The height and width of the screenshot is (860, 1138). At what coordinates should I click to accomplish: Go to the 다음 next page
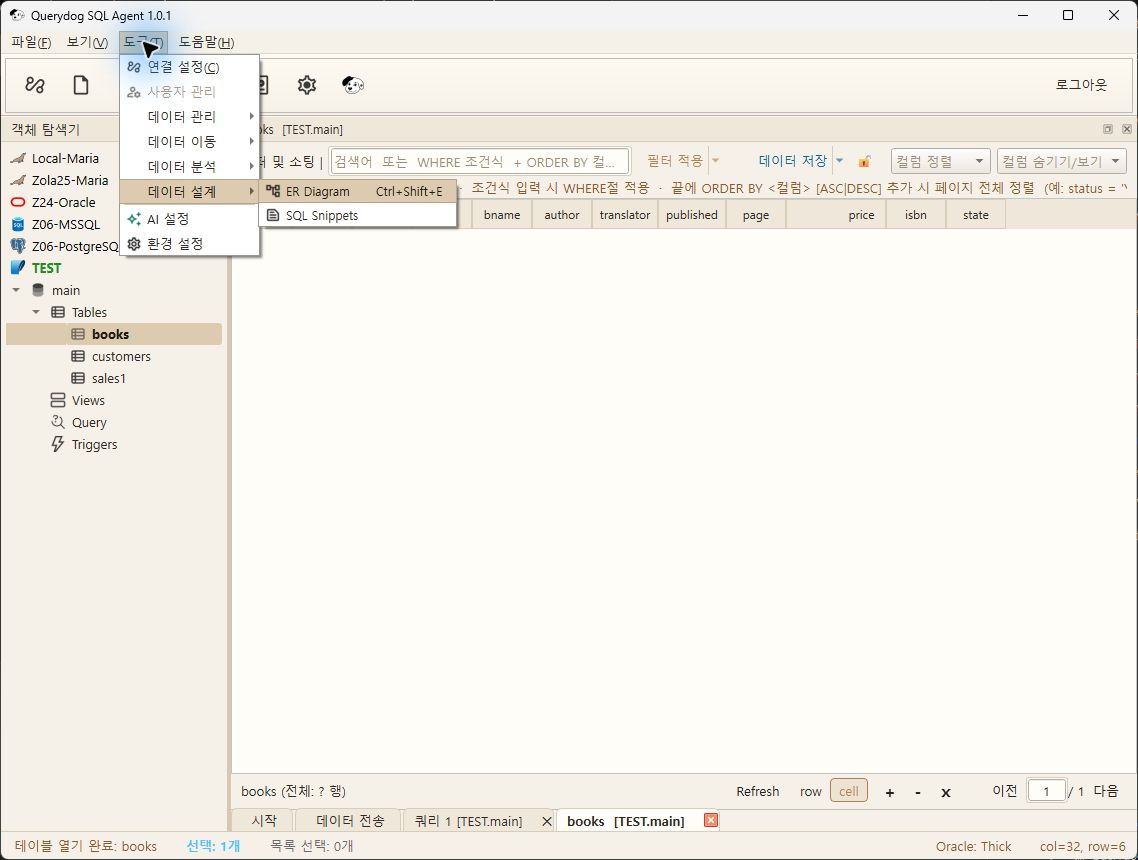(1106, 791)
